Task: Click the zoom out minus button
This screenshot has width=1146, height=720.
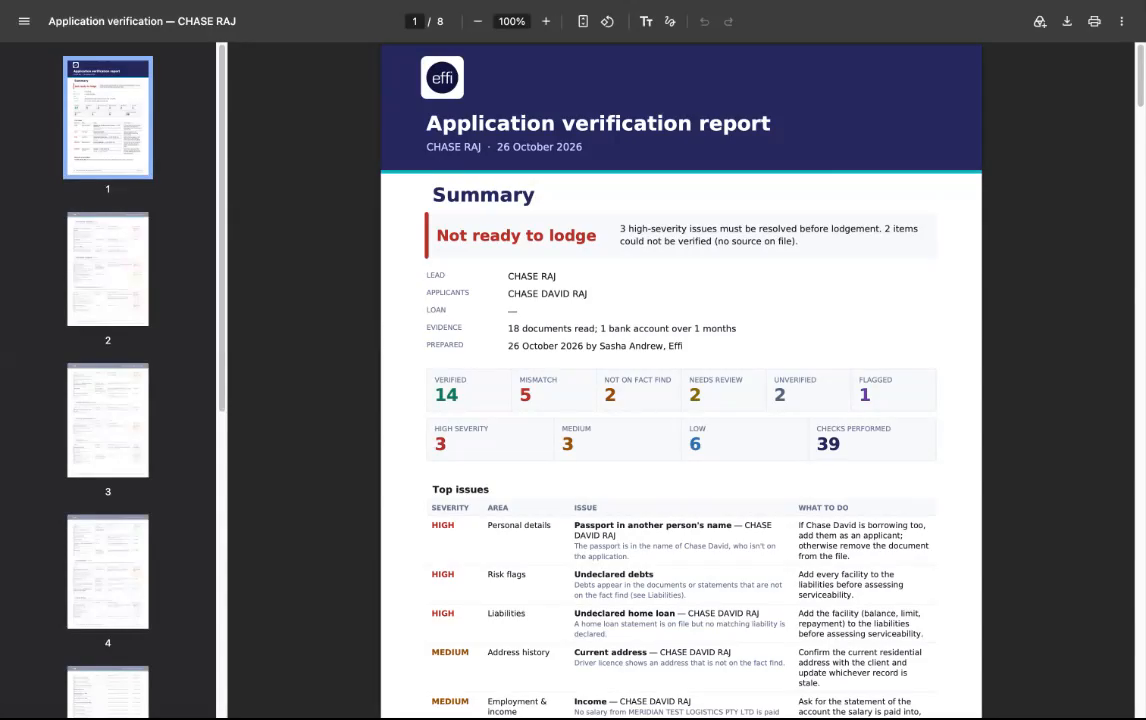Action: tap(477, 21)
